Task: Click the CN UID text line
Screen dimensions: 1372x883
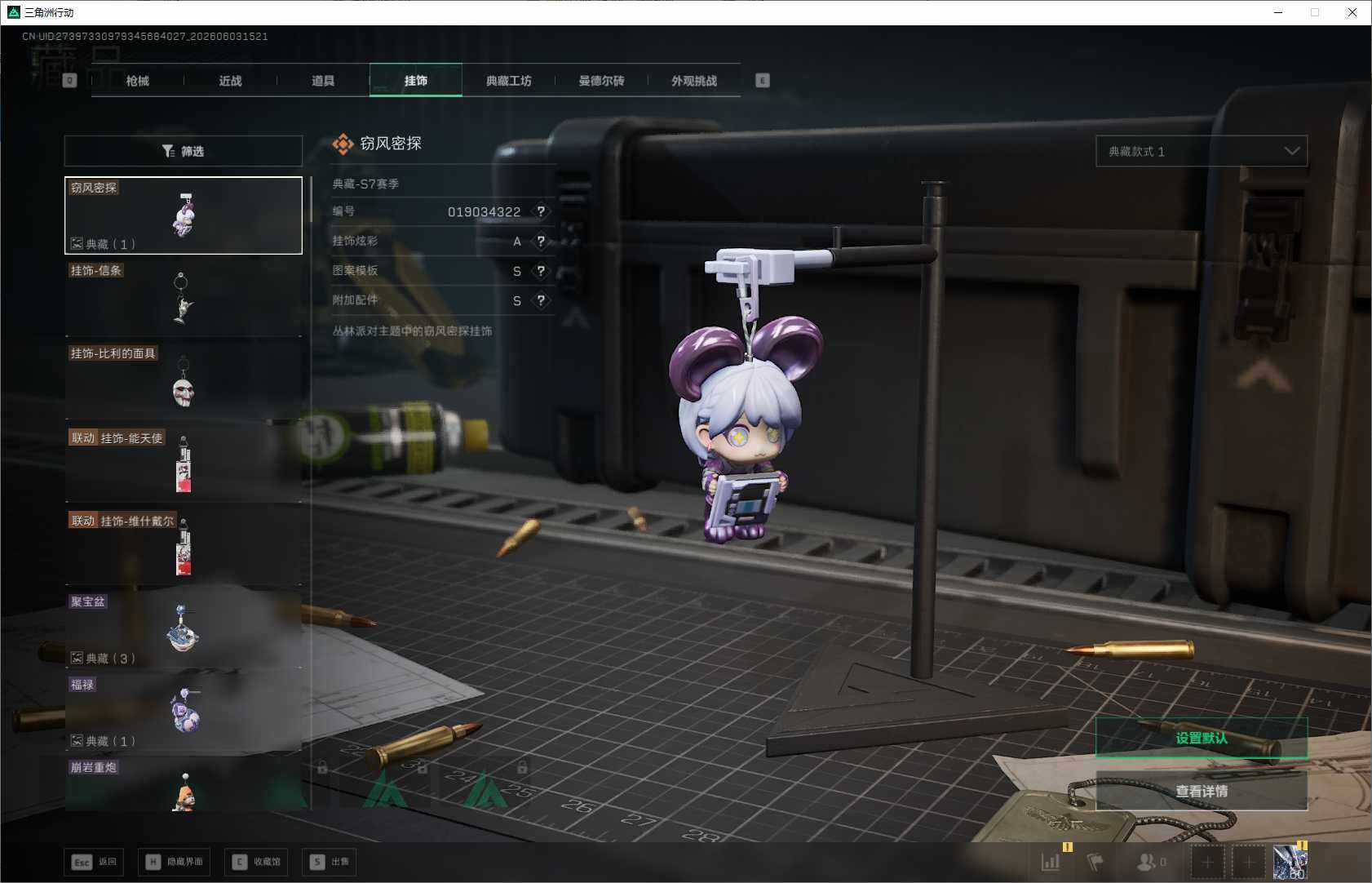Action: point(145,37)
